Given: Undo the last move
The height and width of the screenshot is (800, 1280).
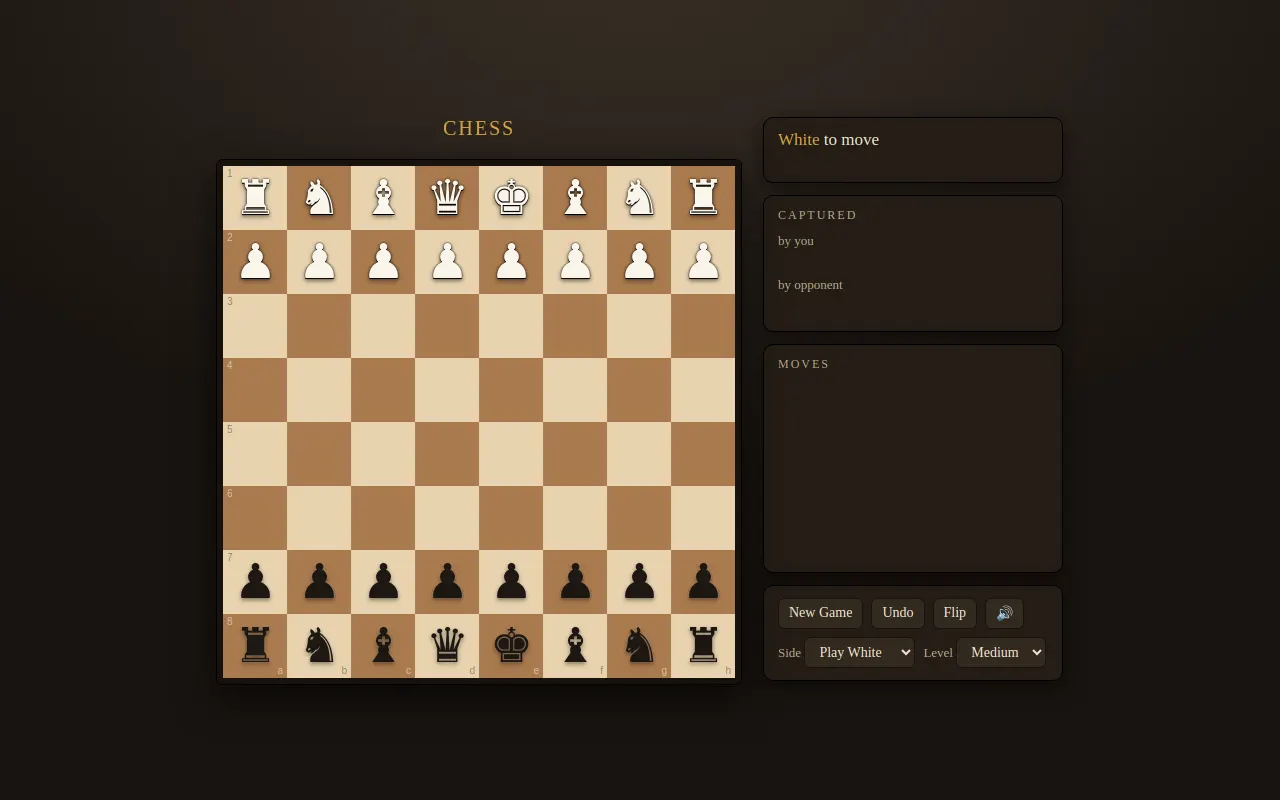Looking at the screenshot, I should [x=898, y=613].
